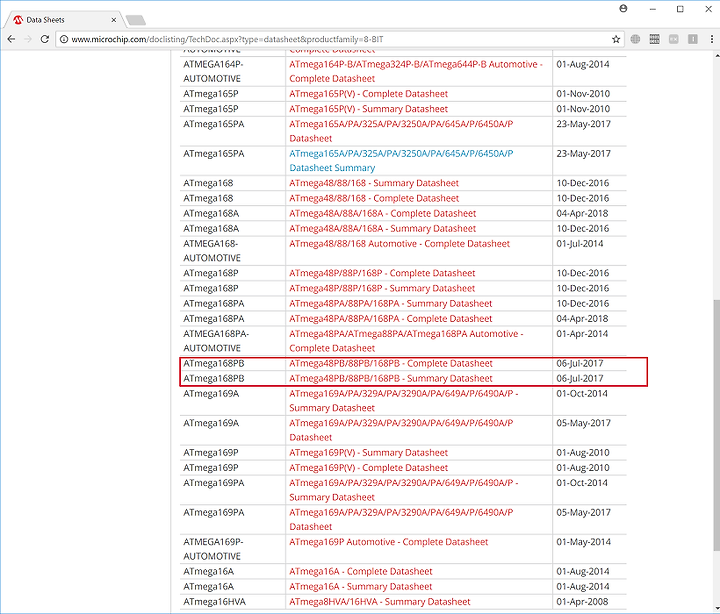Click the vertical page scrollbar thumb
This screenshot has height=614, width=720.
click(717, 425)
